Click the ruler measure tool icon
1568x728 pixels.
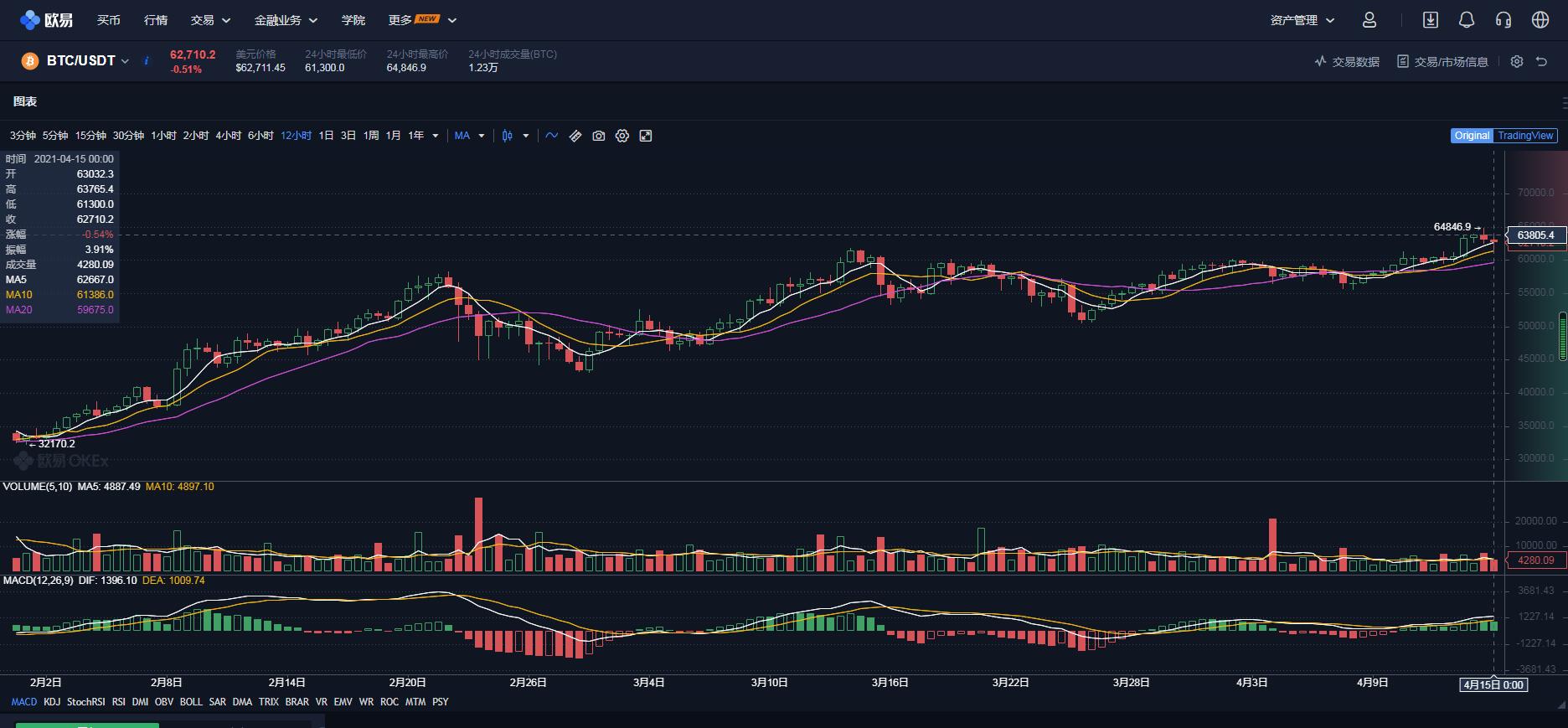[x=575, y=136]
